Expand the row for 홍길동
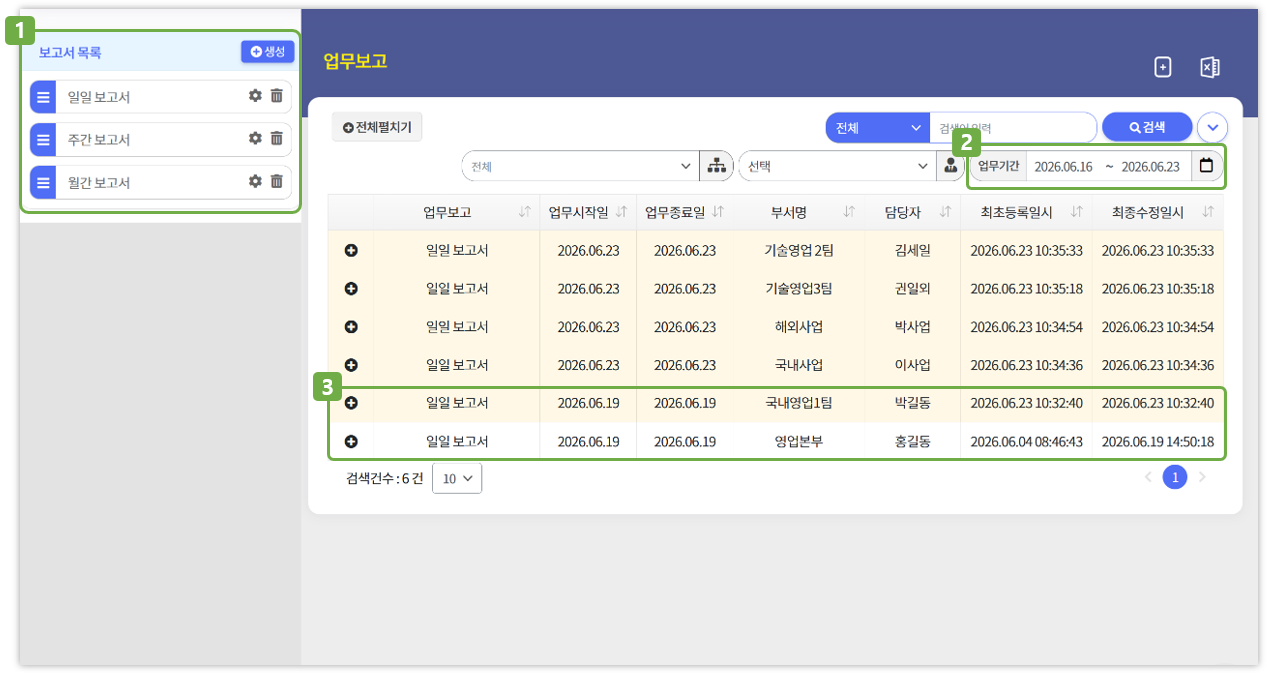 click(x=351, y=441)
